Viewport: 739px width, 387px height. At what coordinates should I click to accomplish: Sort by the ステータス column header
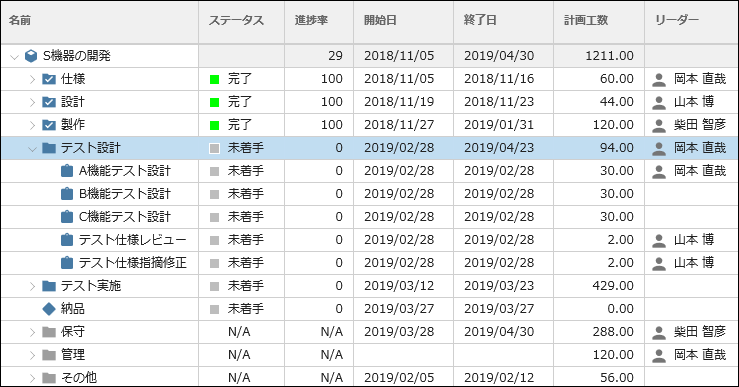pos(236,20)
